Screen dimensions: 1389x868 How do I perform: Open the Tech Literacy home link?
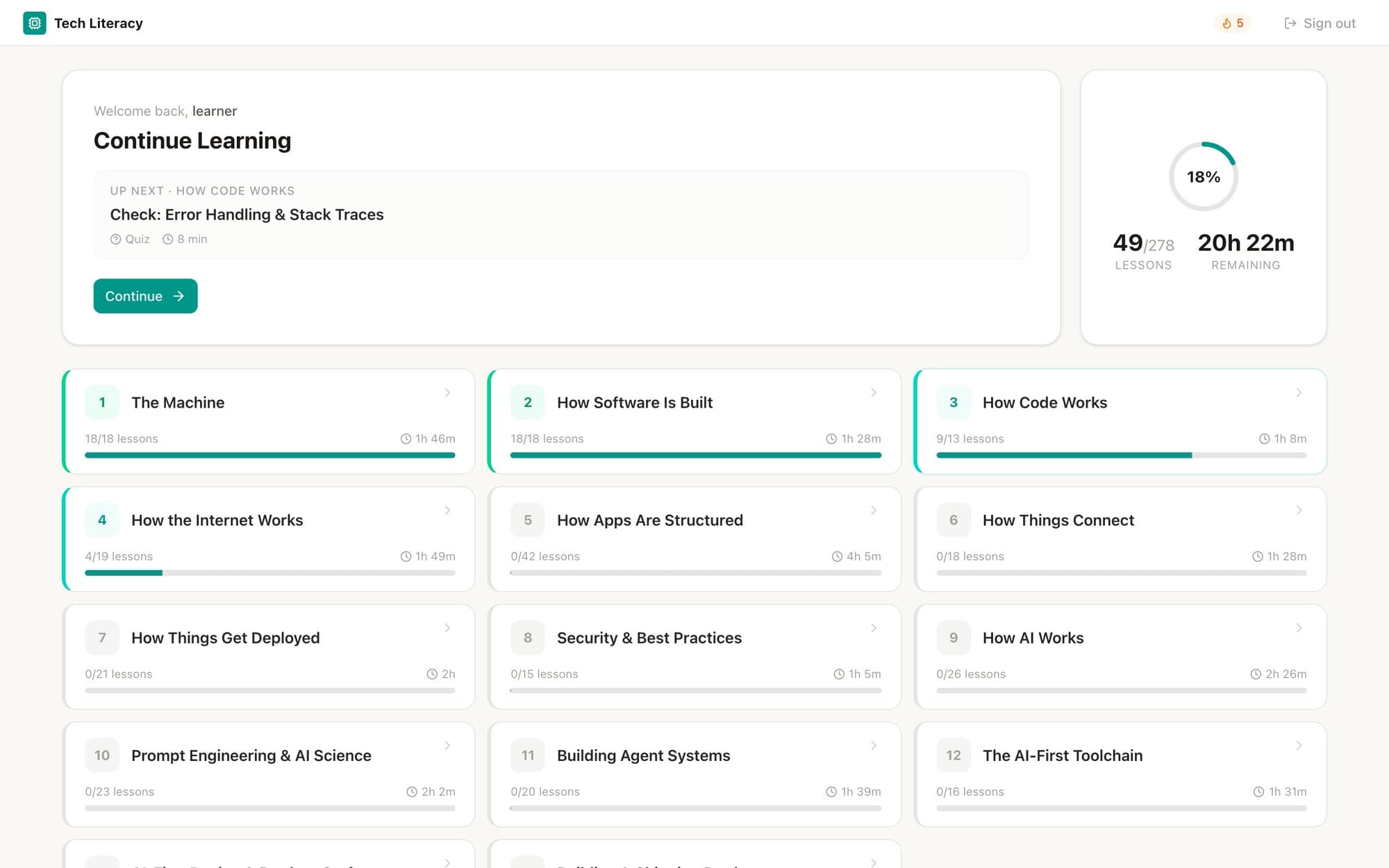(83, 23)
